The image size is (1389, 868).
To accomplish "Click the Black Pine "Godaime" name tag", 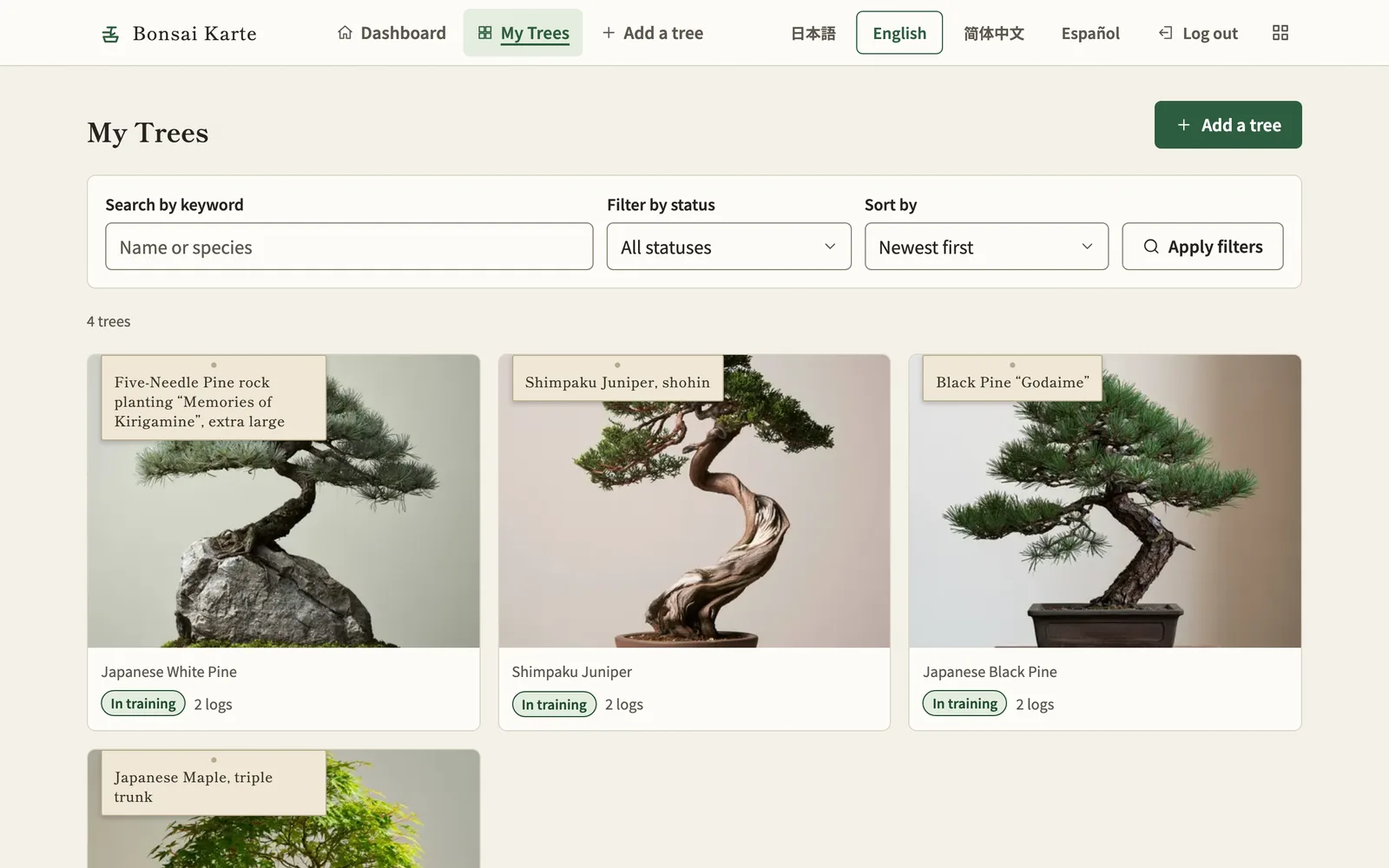I will (x=1012, y=378).
